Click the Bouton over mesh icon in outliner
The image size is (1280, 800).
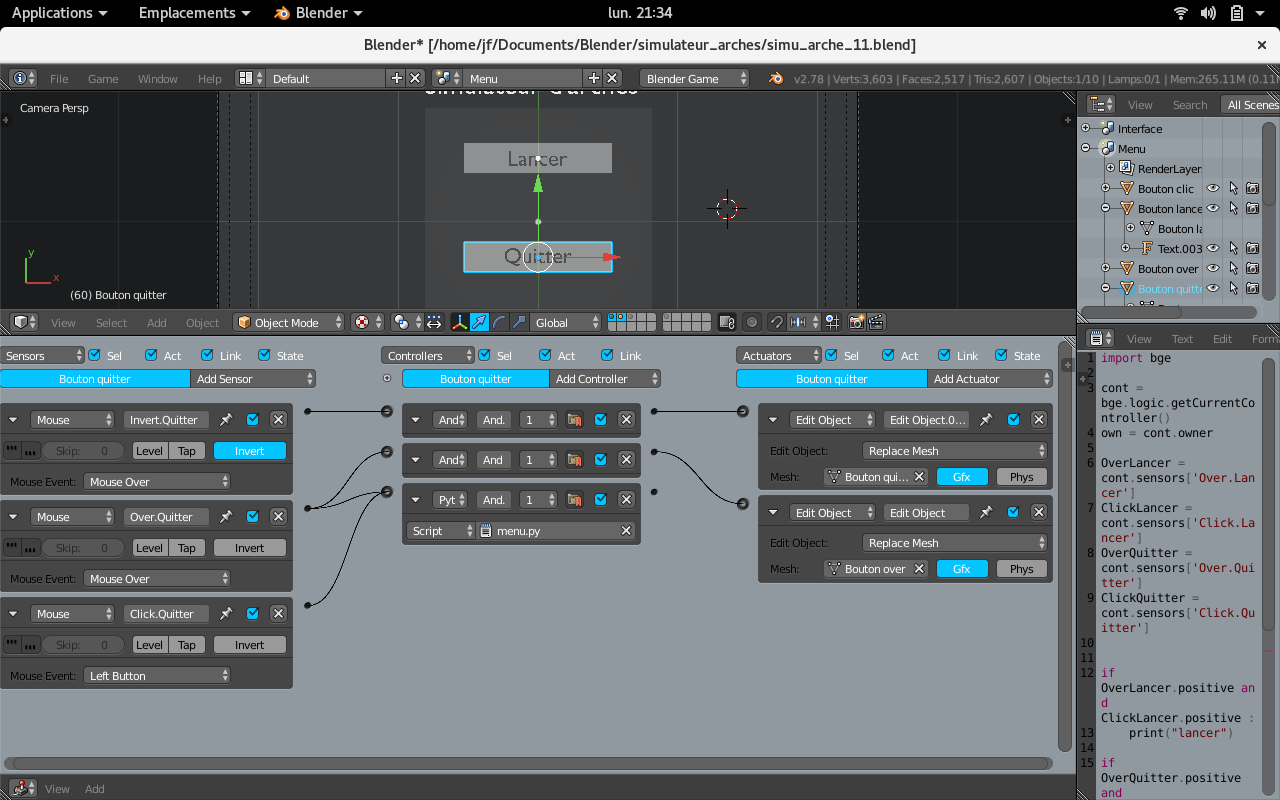click(1127, 268)
